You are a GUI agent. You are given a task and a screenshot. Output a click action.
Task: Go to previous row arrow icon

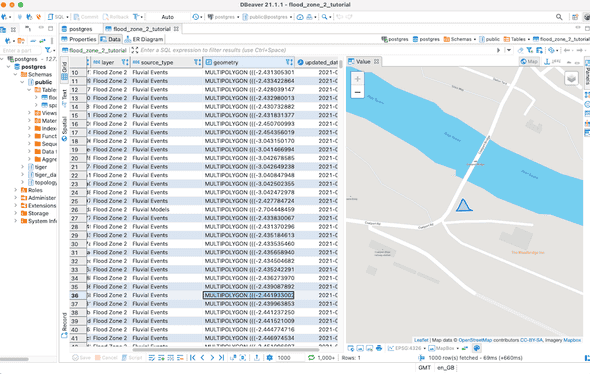pyautogui.click(x=202, y=358)
